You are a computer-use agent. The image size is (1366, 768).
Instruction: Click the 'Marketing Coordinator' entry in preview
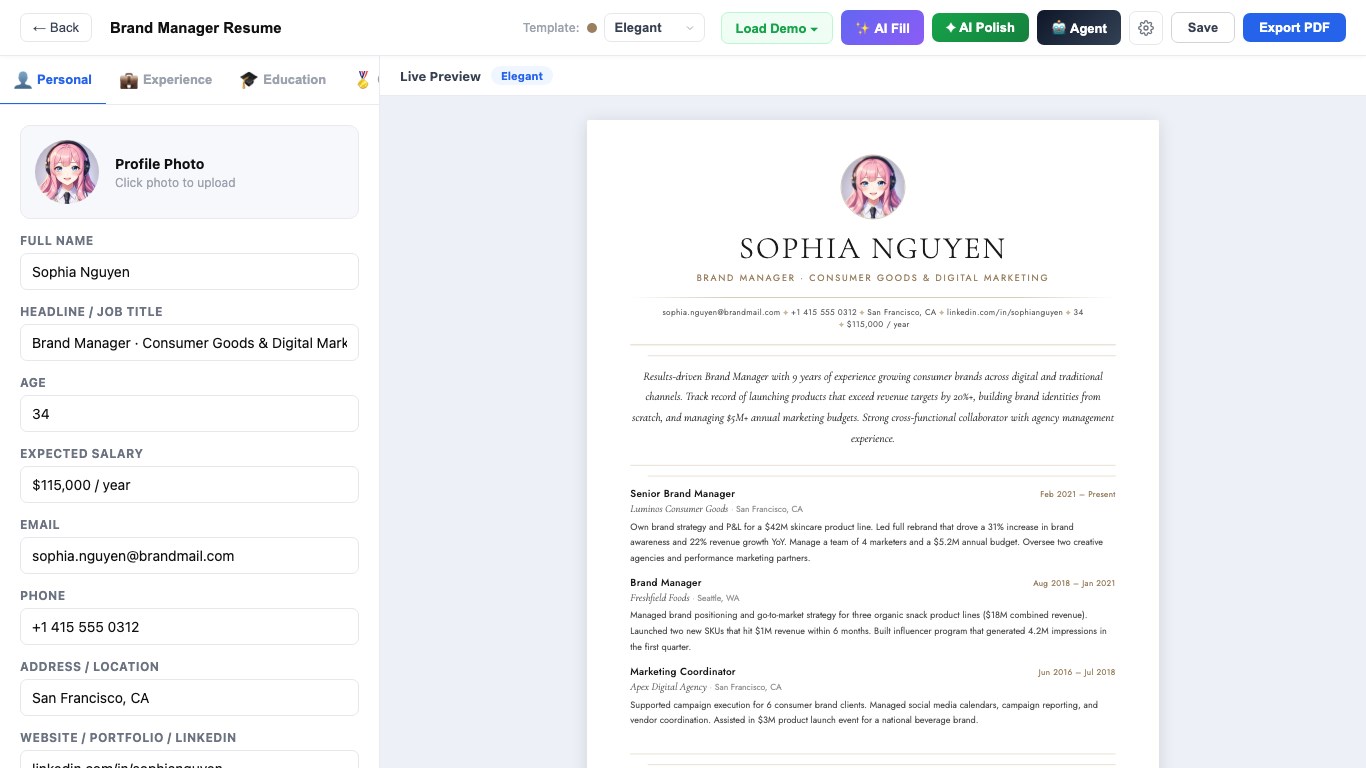click(682, 672)
